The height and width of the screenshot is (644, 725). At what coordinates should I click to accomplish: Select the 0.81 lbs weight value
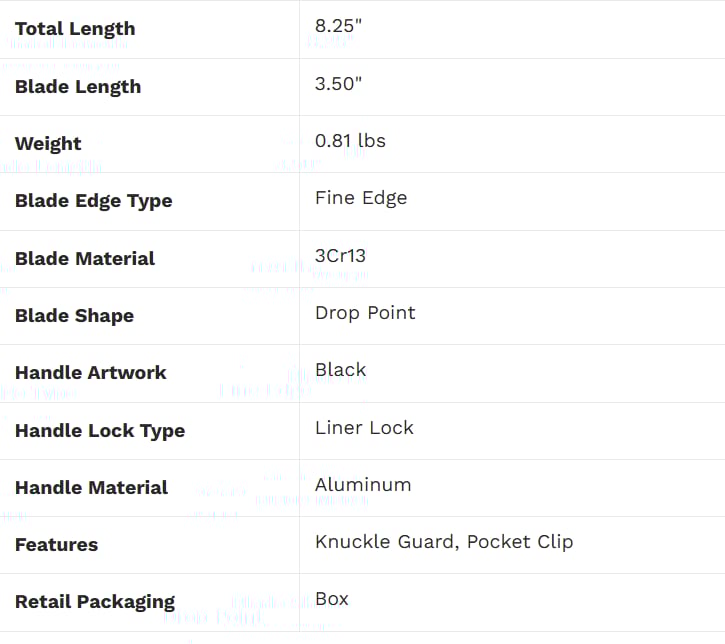click(x=350, y=141)
